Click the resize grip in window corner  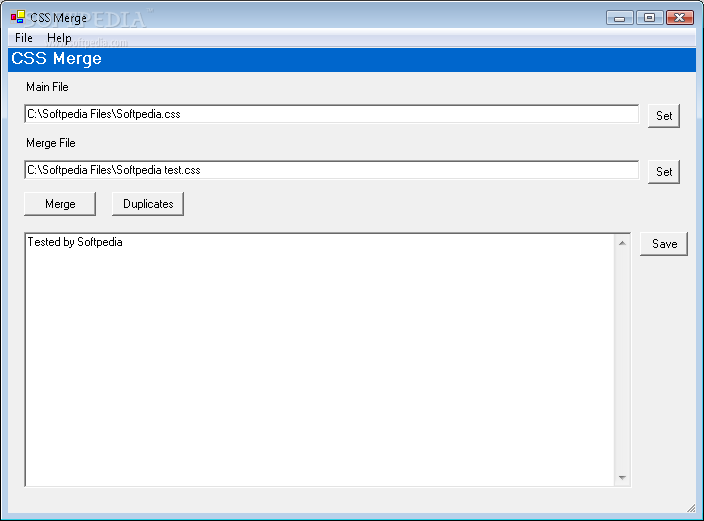tap(691, 508)
